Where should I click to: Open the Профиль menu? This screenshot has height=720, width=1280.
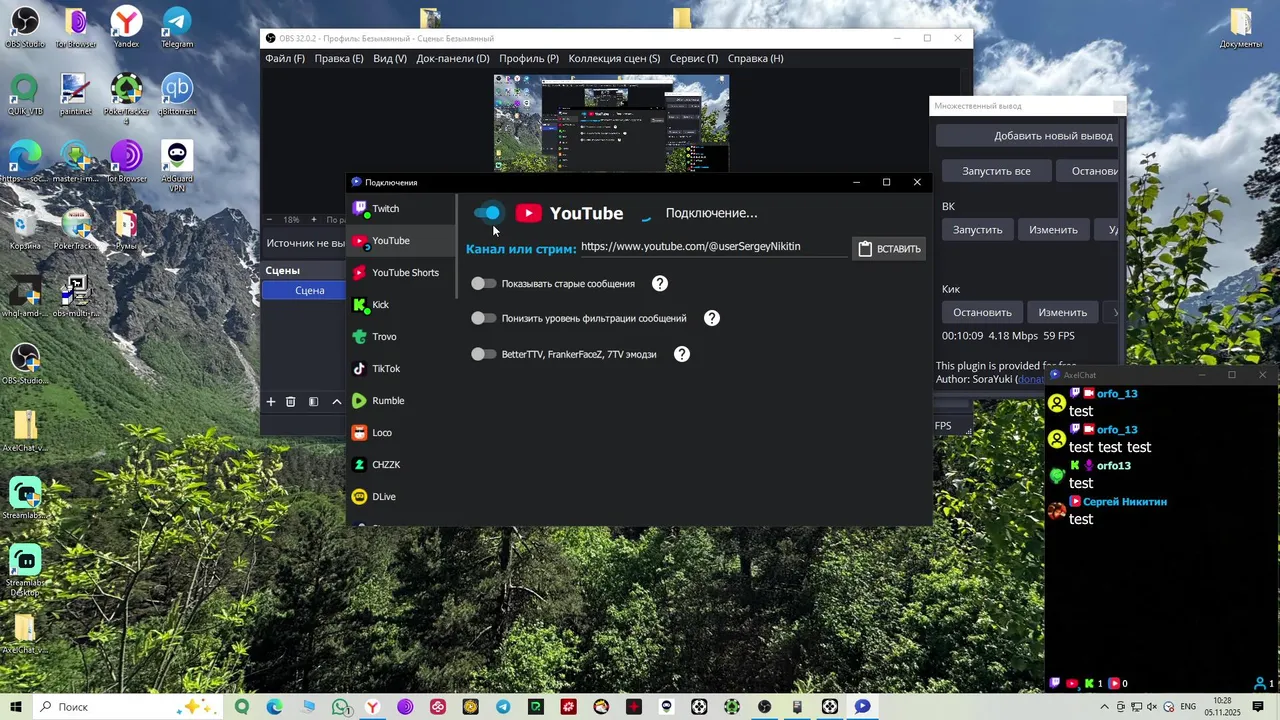click(529, 59)
